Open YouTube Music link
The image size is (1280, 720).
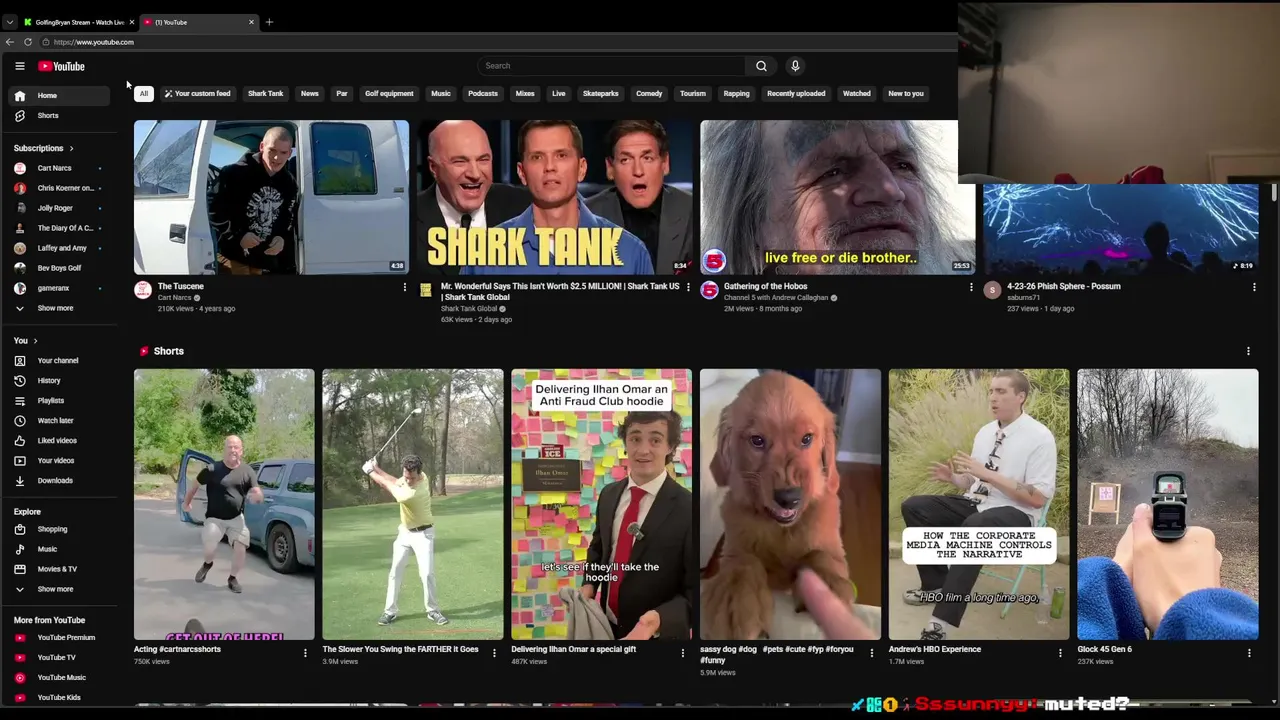(58, 677)
